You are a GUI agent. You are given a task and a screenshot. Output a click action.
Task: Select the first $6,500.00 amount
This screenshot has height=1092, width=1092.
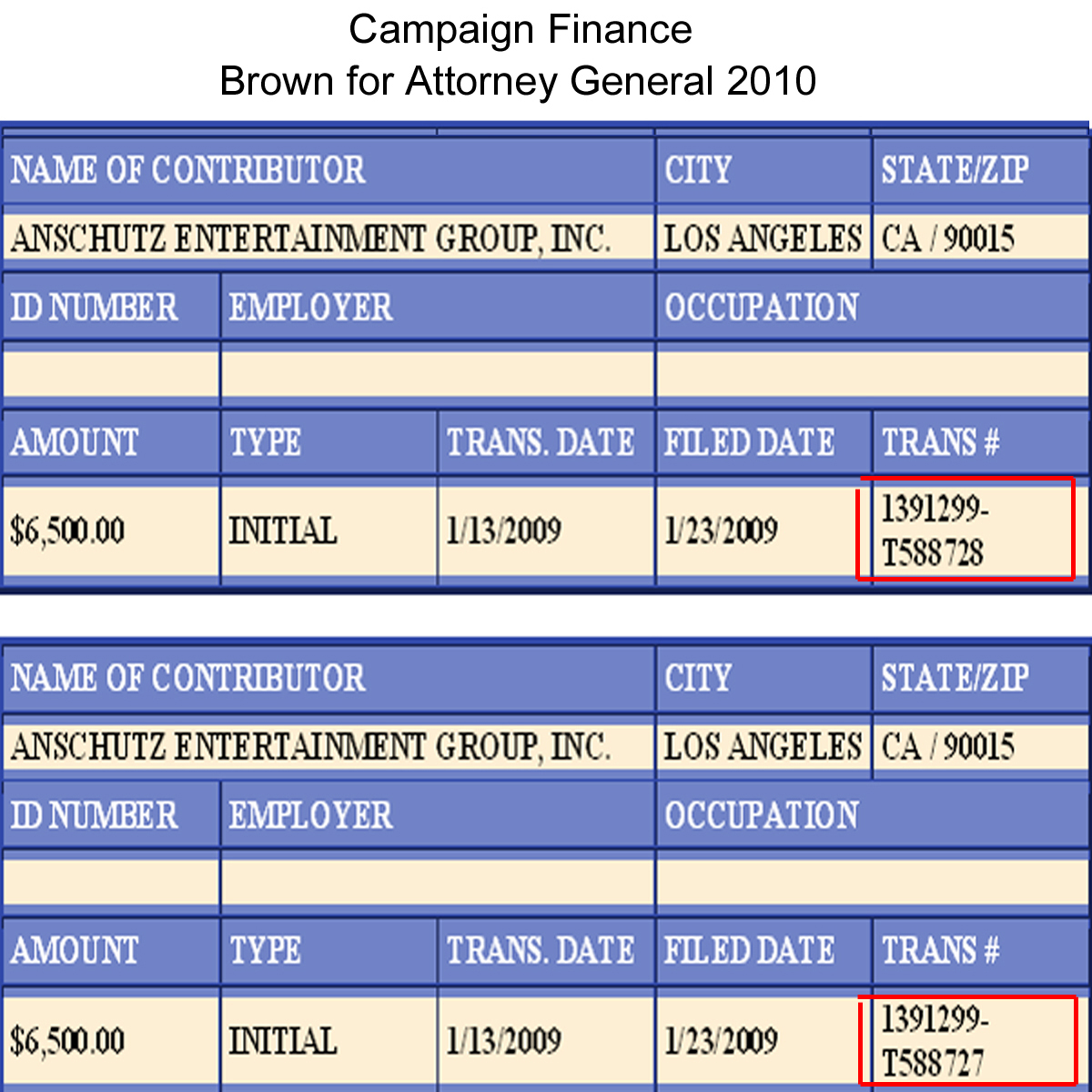point(67,531)
